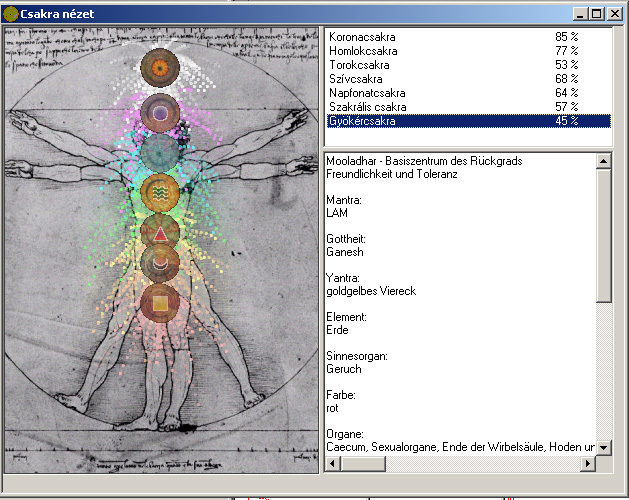629x500 pixels.
Task: Select the teal throat chakra icon
Action: point(159,152)
